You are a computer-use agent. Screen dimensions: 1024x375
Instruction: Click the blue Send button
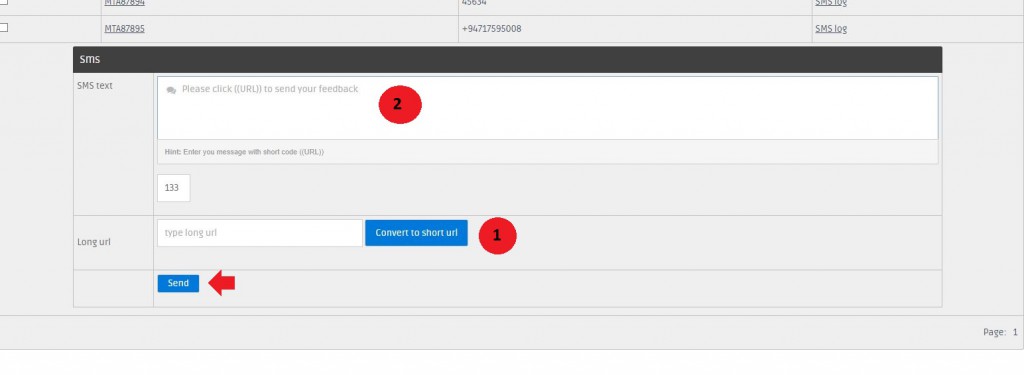click(178, 283)
